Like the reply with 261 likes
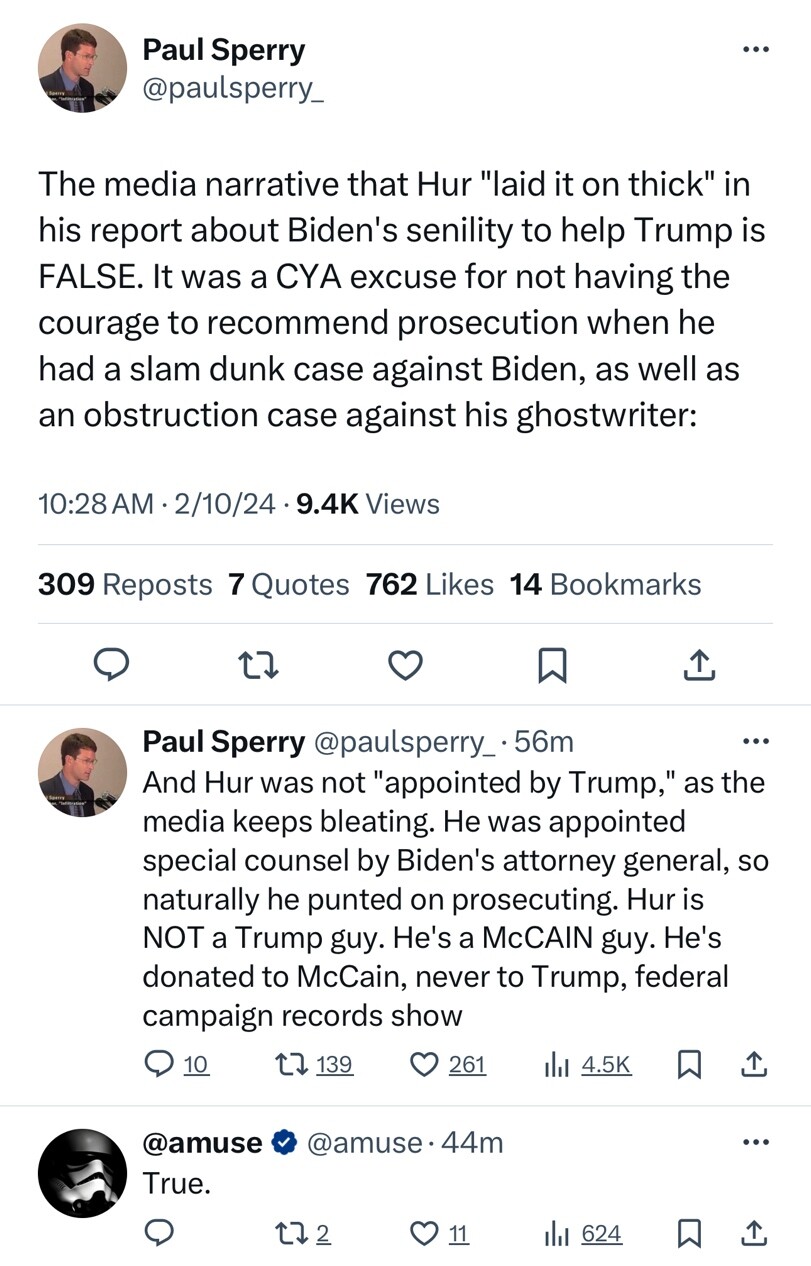 [427, 1066]
